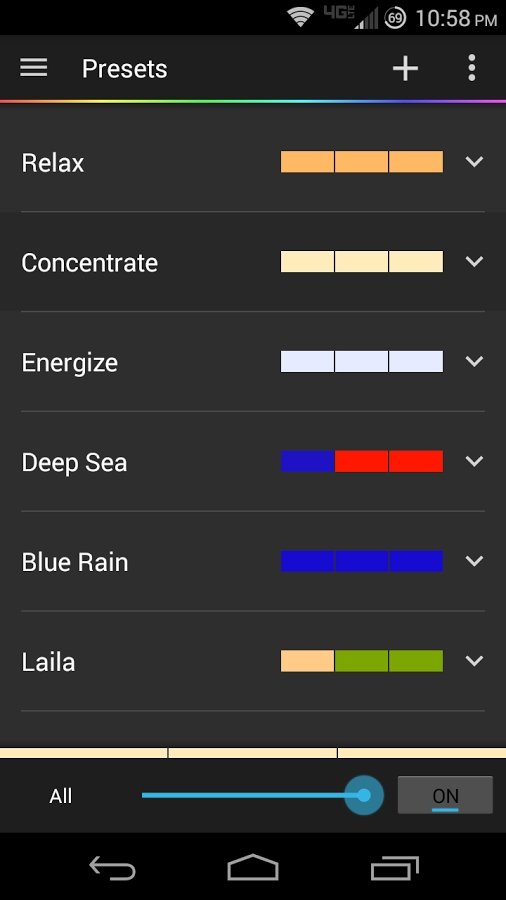Toggle the All lights ON switch
The image size is (506, 900).
[x=445, y=795]
